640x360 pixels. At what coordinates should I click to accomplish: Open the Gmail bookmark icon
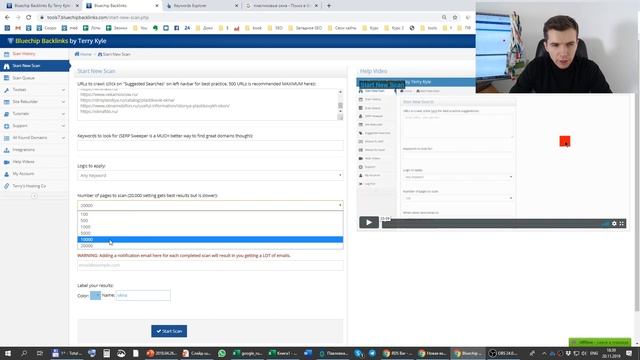click(18, 28)
